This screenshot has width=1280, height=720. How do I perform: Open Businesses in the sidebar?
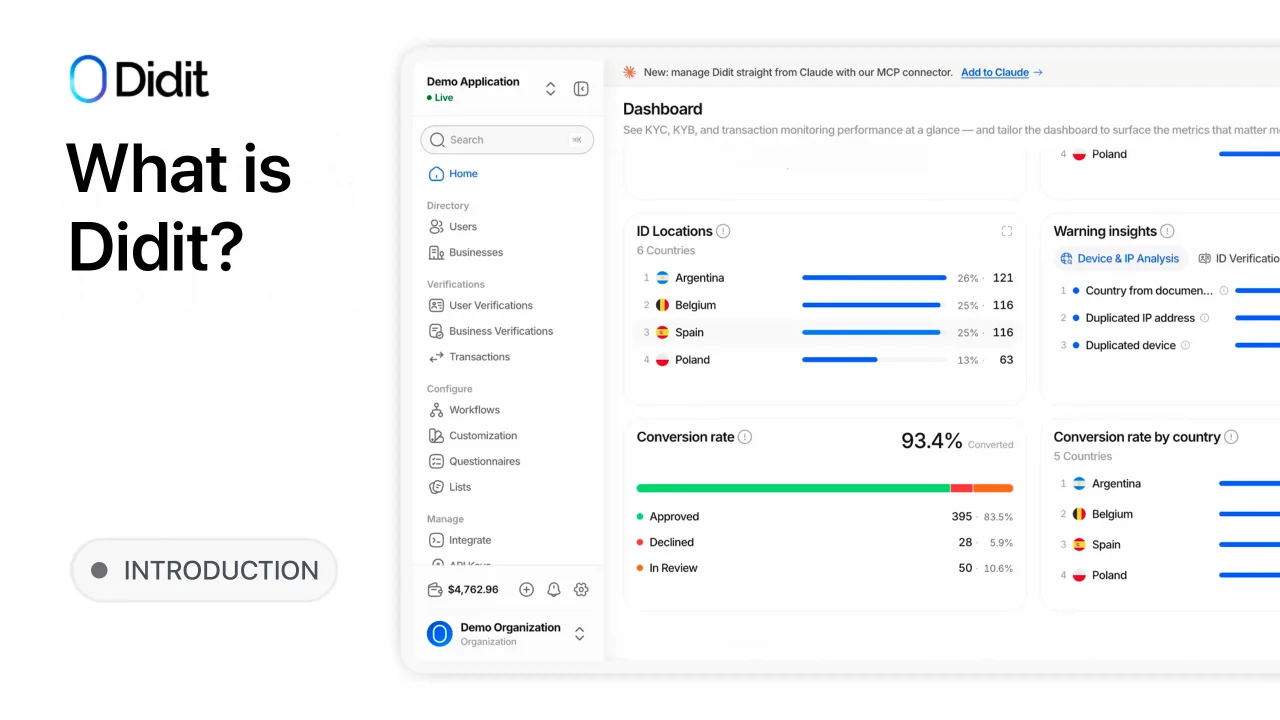point(507,253)
